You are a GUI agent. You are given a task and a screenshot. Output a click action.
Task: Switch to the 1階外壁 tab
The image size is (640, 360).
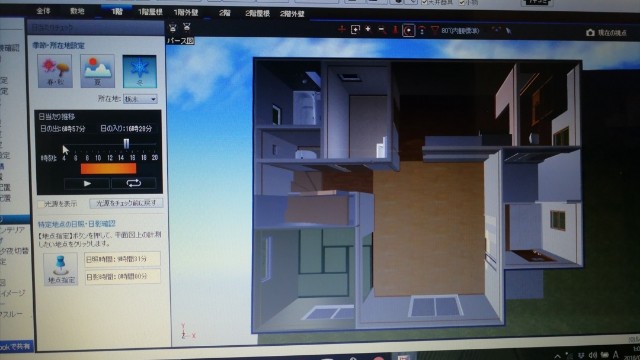point(186,13)
